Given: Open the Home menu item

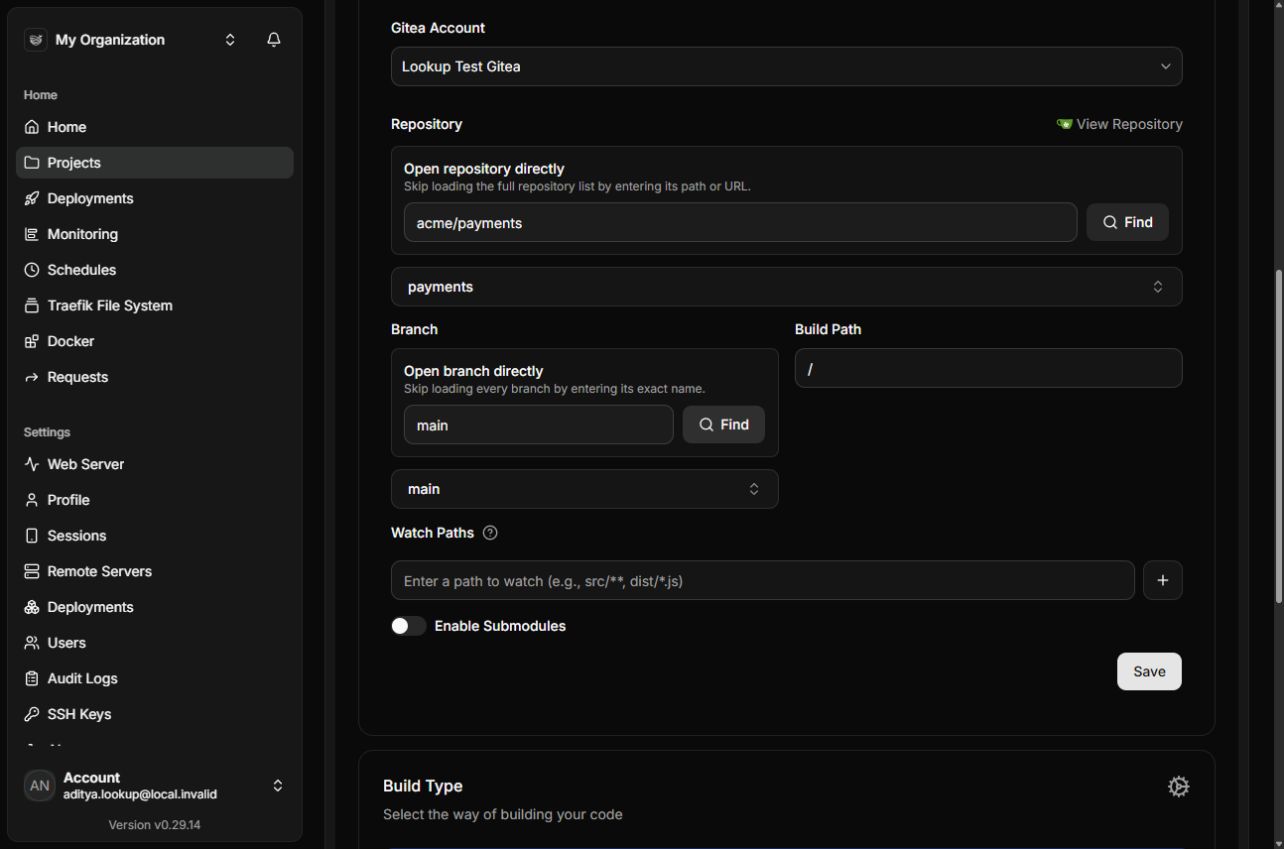Looking at the screenshot, I should [x=155, y=127].
